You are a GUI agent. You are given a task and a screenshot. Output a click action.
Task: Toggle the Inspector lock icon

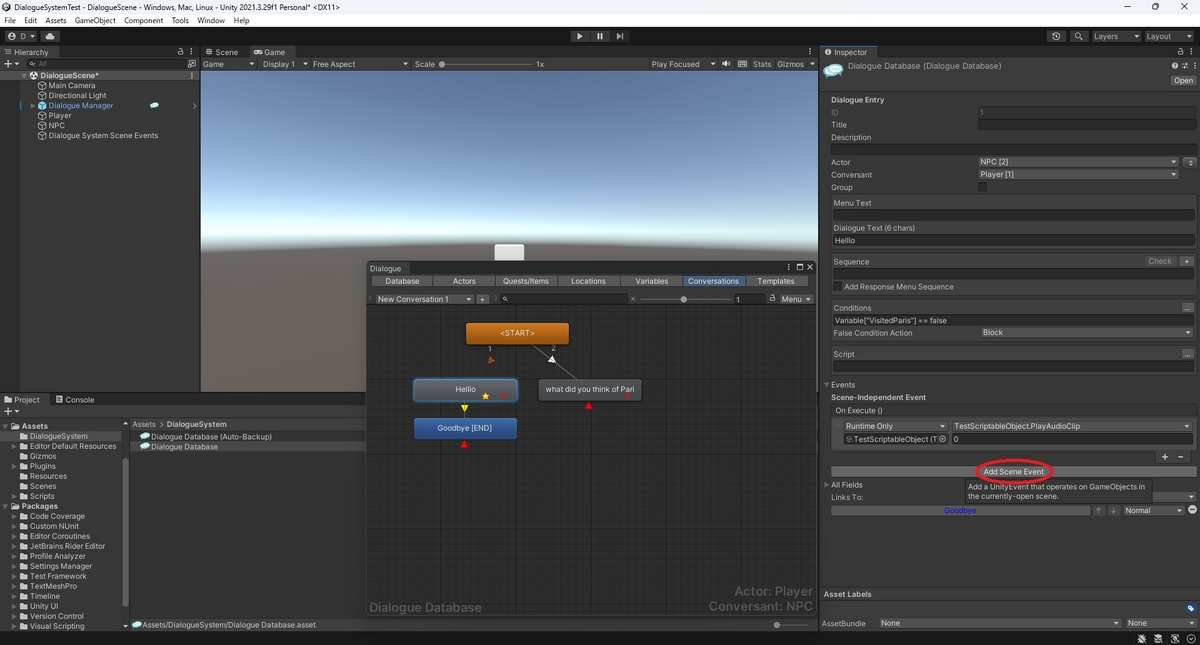point(1181,52)
